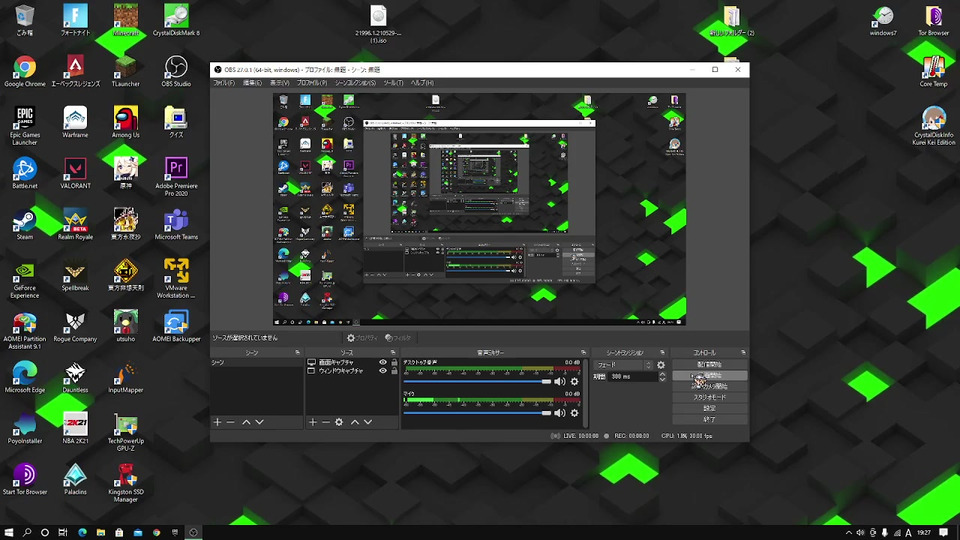Open File Explorer from the taskbar
The image size is (960, 540).
tap(100, 532)
